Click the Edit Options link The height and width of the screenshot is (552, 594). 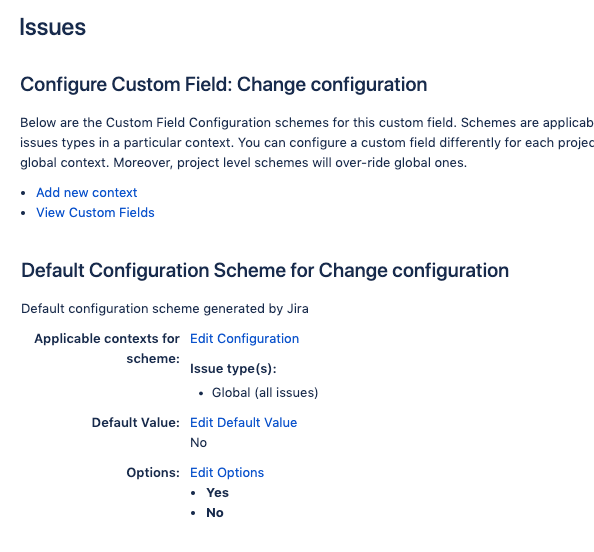[x=227, y=472]
